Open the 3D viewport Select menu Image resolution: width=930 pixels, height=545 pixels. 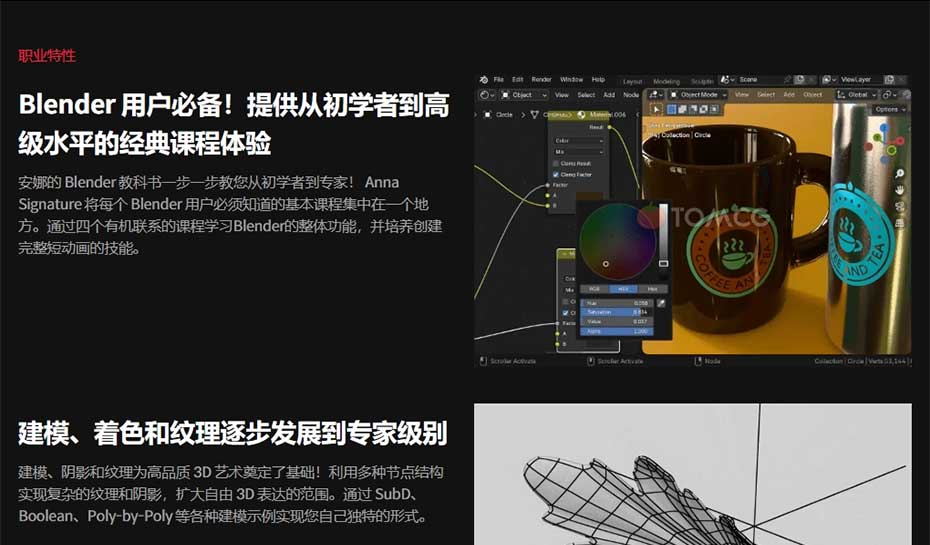(766, 95)
